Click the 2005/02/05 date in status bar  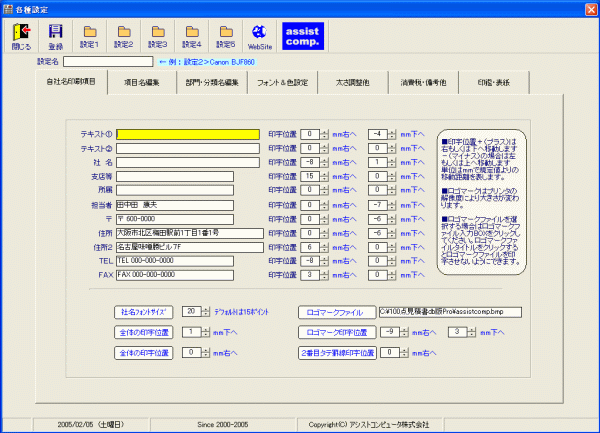[91, 425]
